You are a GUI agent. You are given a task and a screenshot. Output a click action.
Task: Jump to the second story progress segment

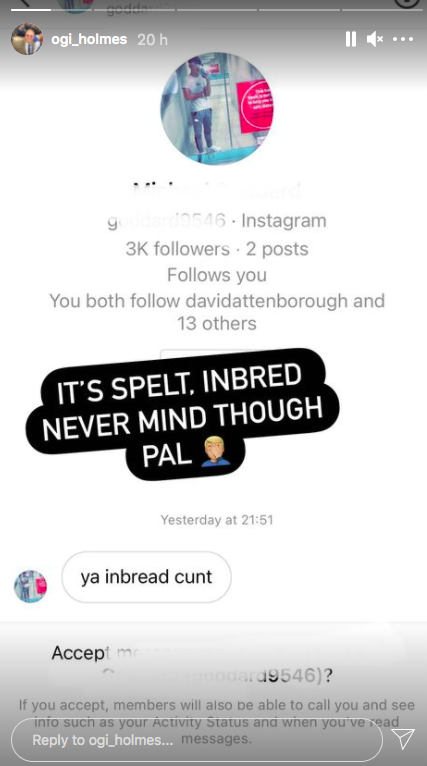click(134, 9)
